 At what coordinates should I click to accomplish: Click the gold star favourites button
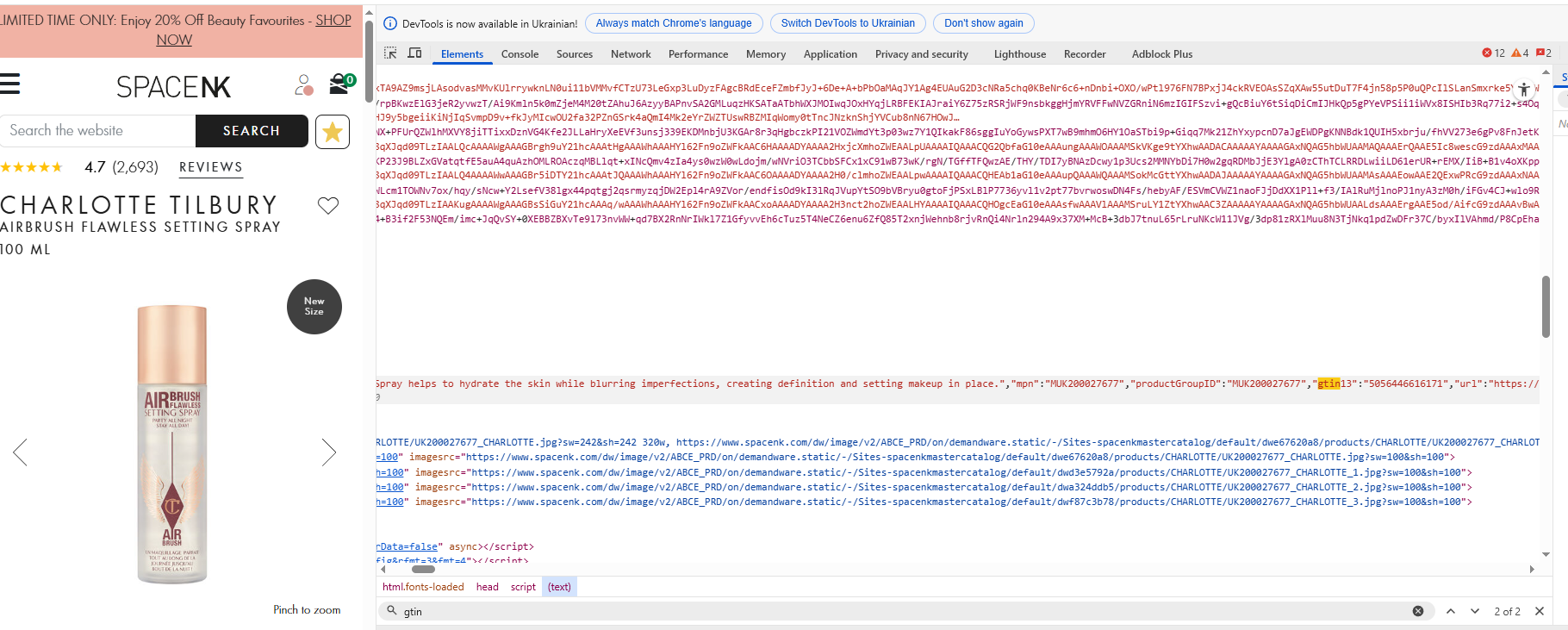(333, 131)
